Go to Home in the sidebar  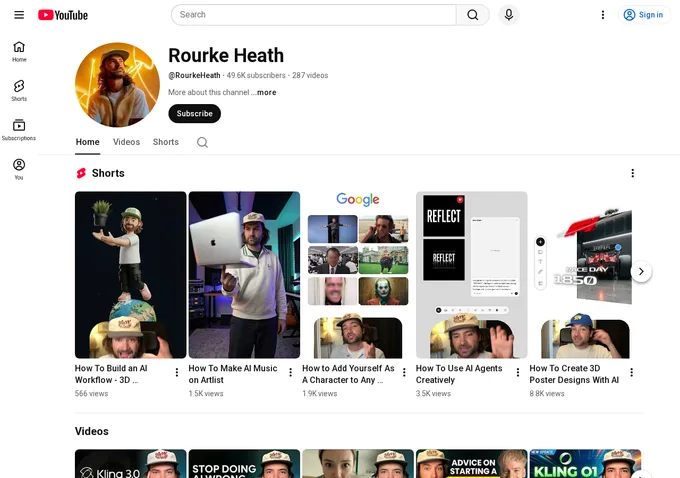tap(19, 51)
